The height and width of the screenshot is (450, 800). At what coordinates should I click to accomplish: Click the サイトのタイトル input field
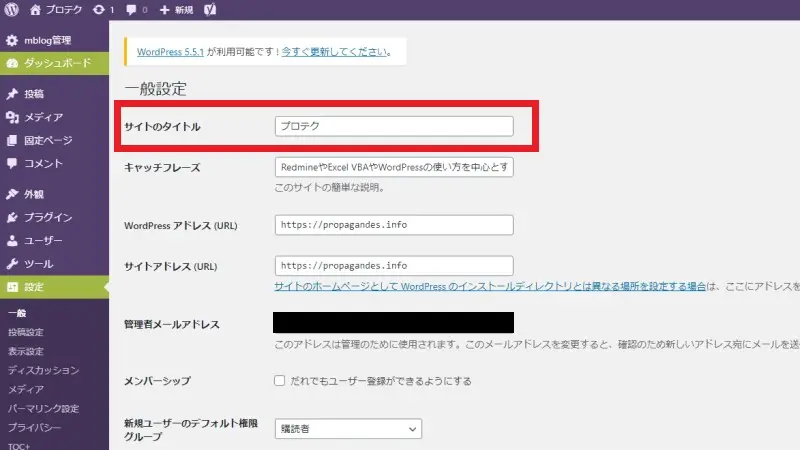(x=393, y=127)
